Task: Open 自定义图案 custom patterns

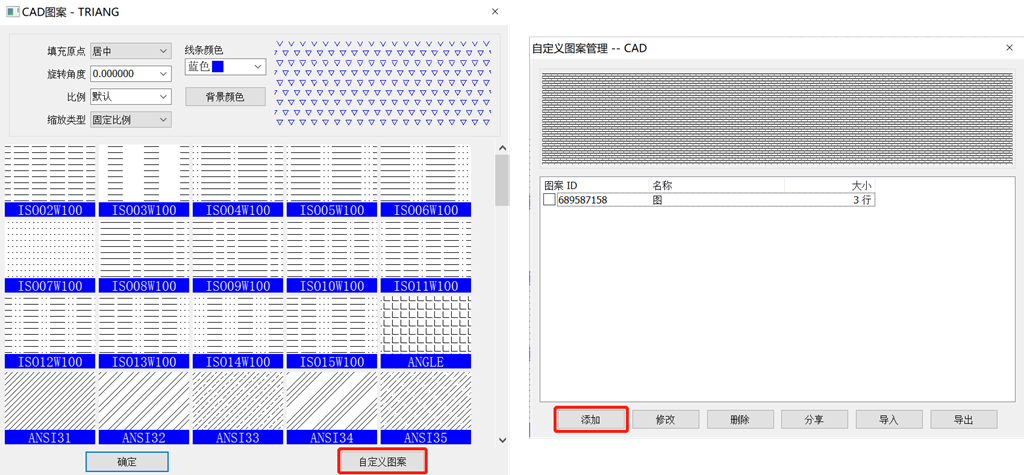Action: [382, 462]
